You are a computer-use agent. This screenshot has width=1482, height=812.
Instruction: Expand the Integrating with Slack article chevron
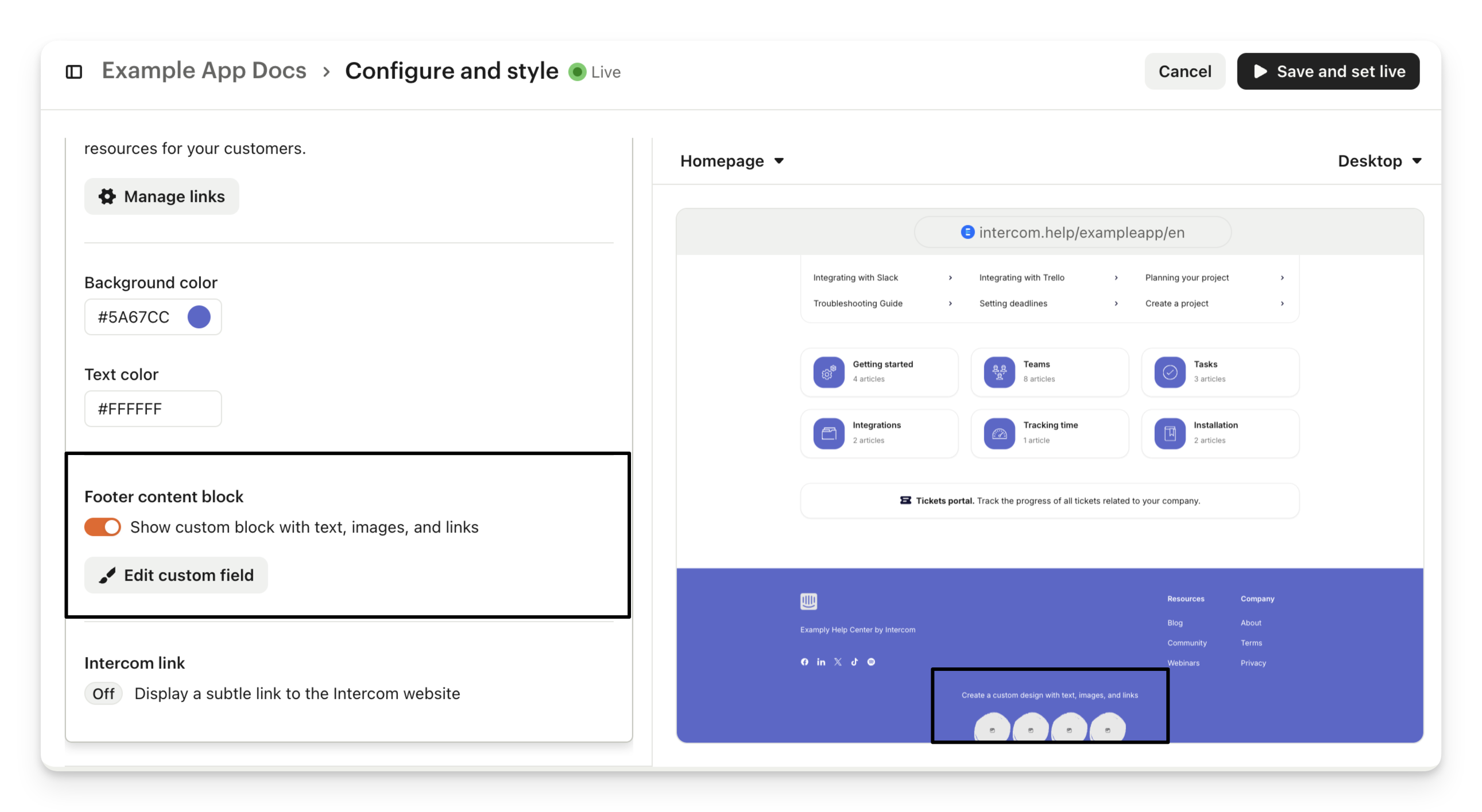click(950, 278)
